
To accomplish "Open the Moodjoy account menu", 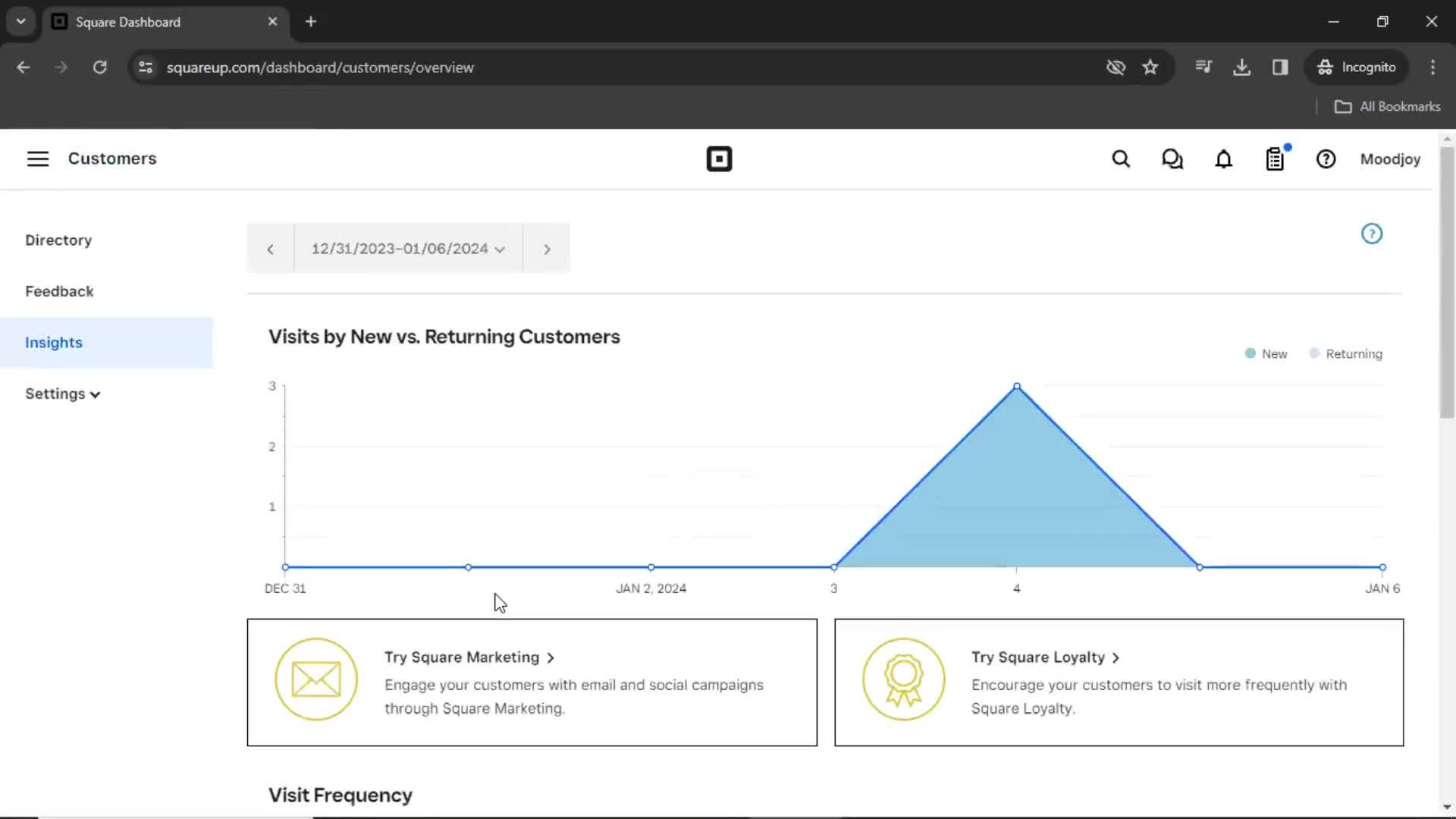I will tap(1390, 159).
